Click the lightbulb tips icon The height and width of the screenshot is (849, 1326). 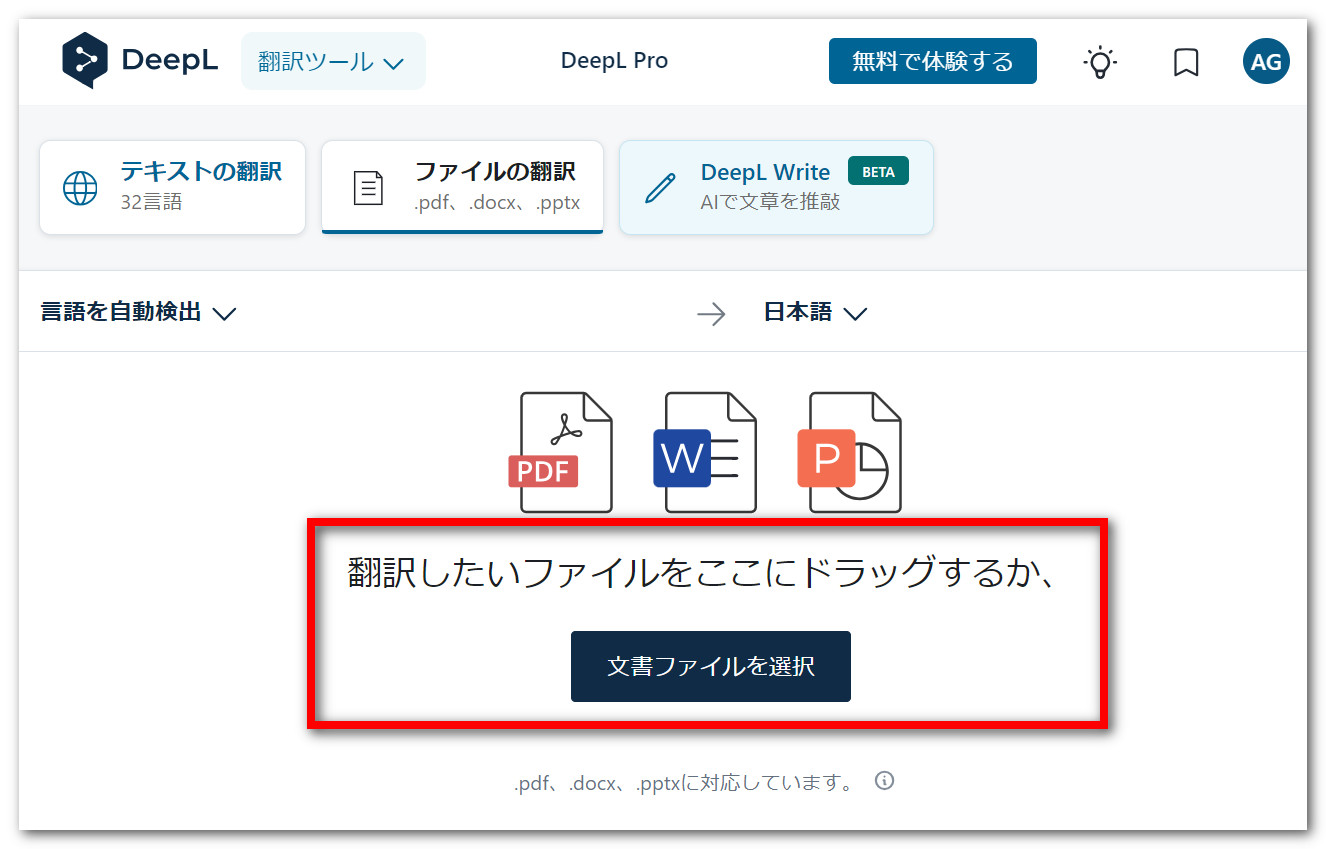[1100, 62]
